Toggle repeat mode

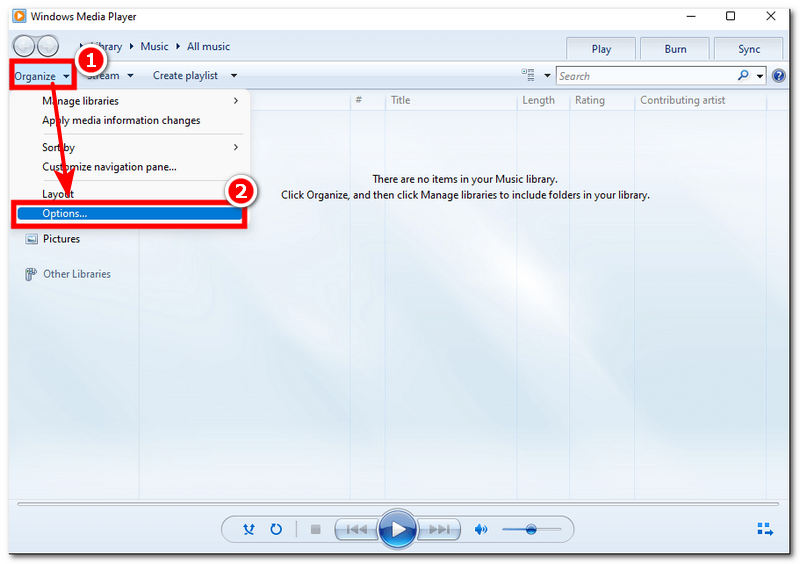pyautogui.click(x=276, y=529)
